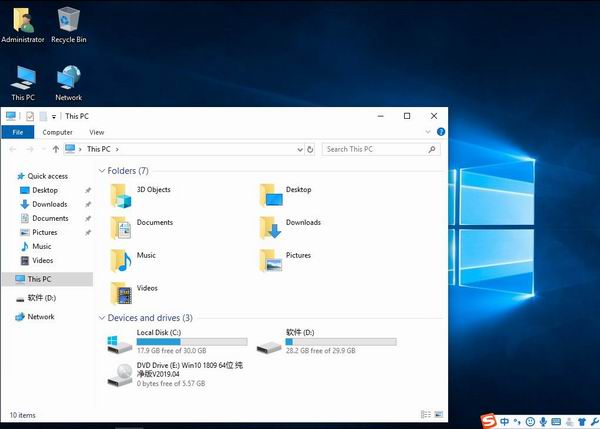Select Local Disk (C:) drive

click(x=177, y=342)
